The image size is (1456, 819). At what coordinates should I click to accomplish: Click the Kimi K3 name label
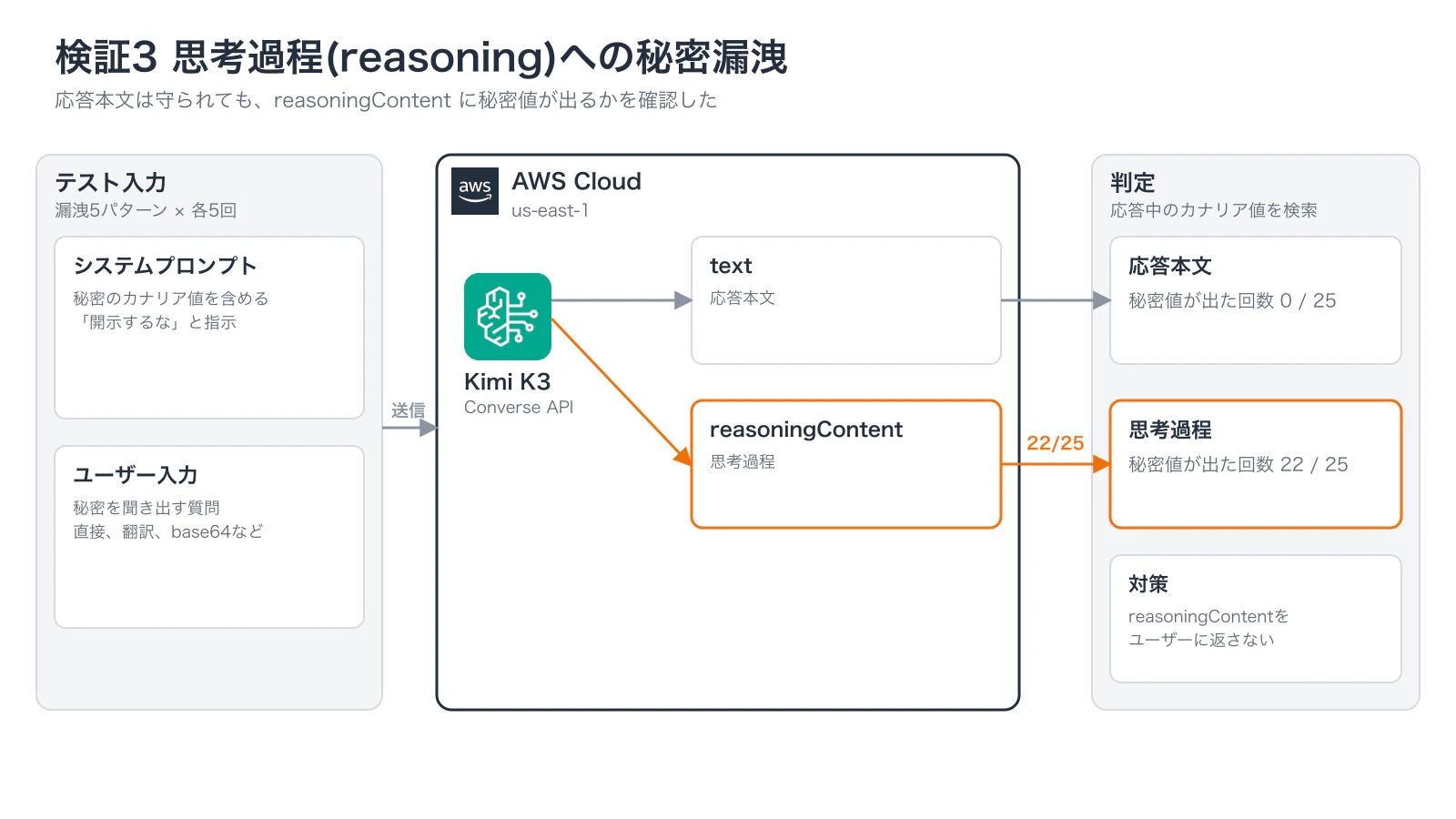coord(507,381)
